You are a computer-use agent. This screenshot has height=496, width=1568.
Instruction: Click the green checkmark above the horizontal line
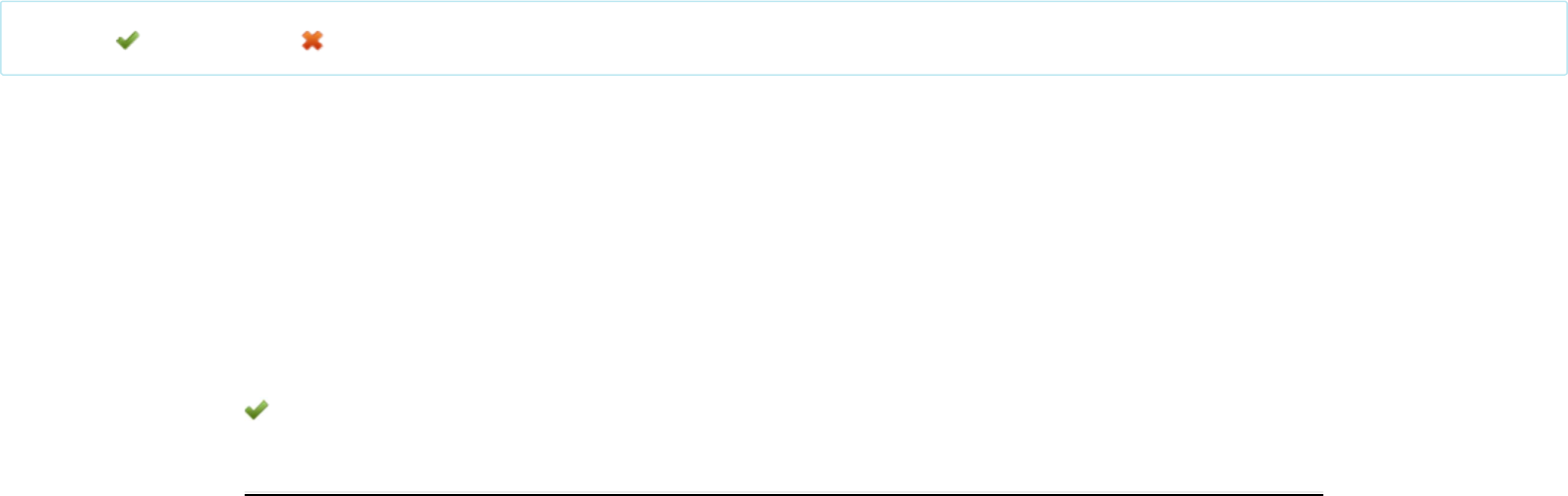[x=257, y=410]
